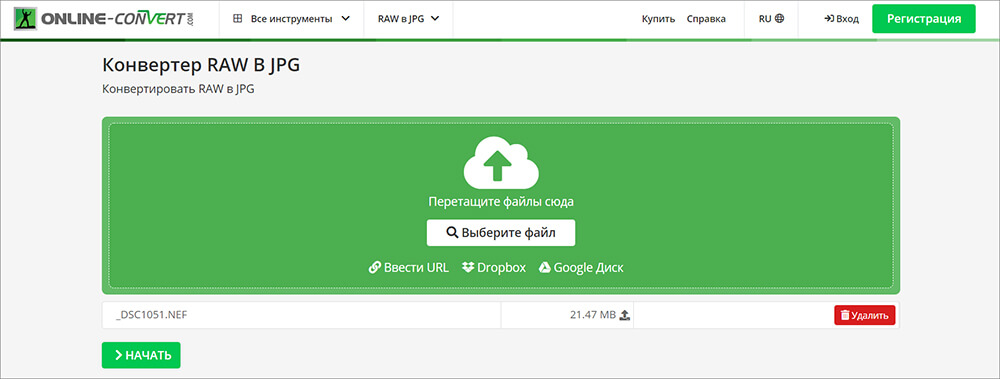Click the 21.47 MB file size
This screenshot has width=1000, height=379.
click(x=593, y=315)
